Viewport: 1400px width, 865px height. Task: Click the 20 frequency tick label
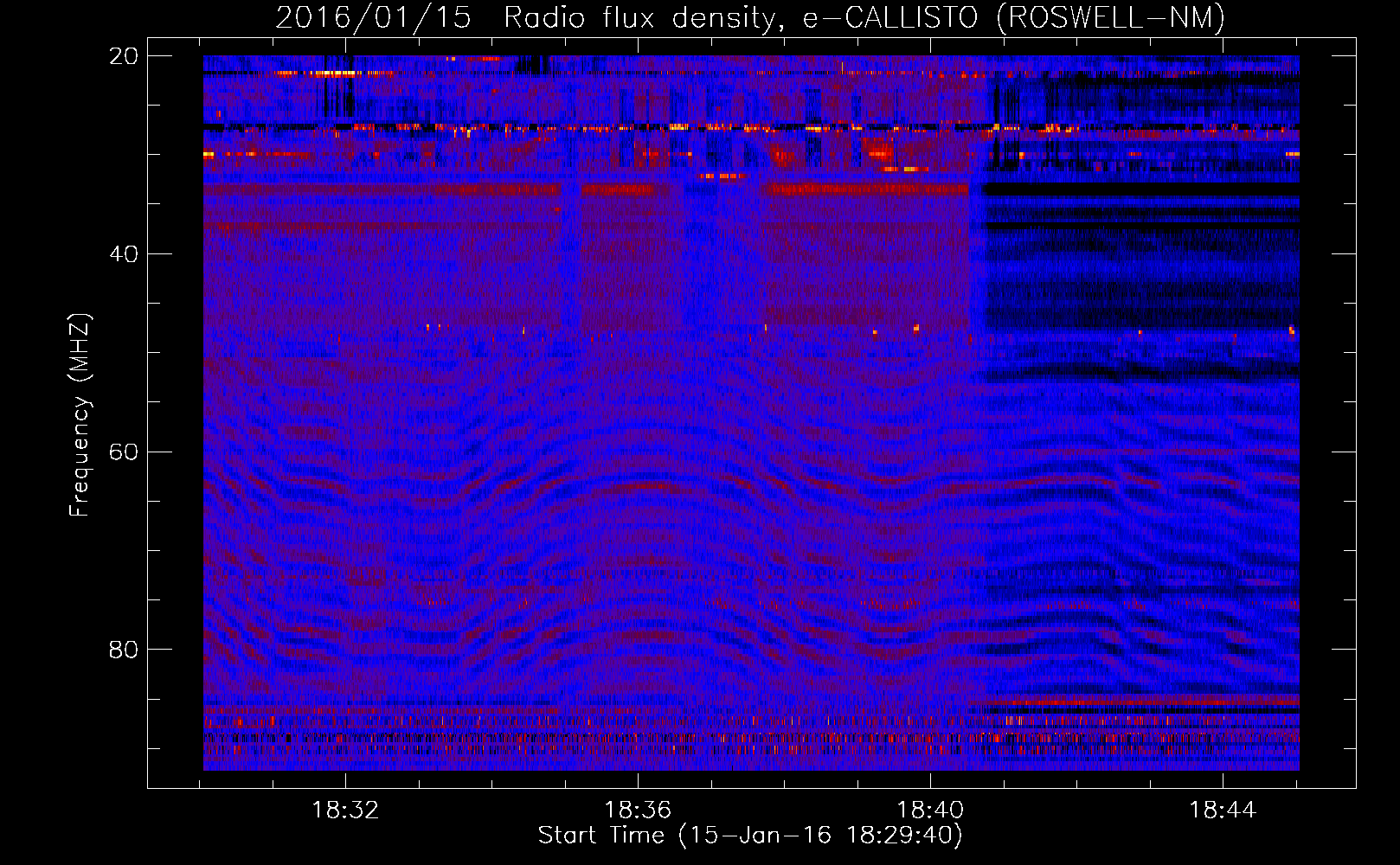(124, 56)
